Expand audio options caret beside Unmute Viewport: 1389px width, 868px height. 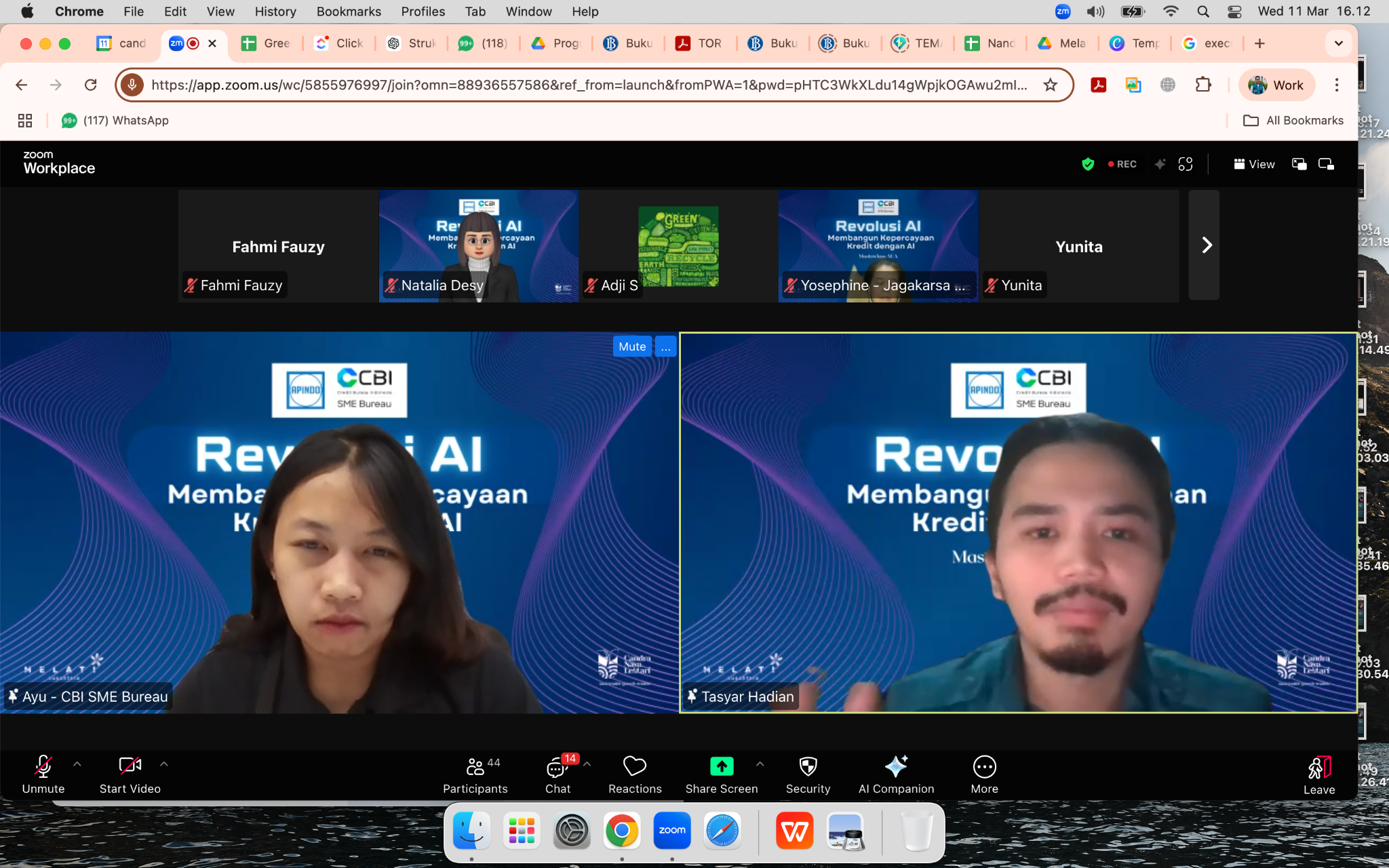pos(77,764)
